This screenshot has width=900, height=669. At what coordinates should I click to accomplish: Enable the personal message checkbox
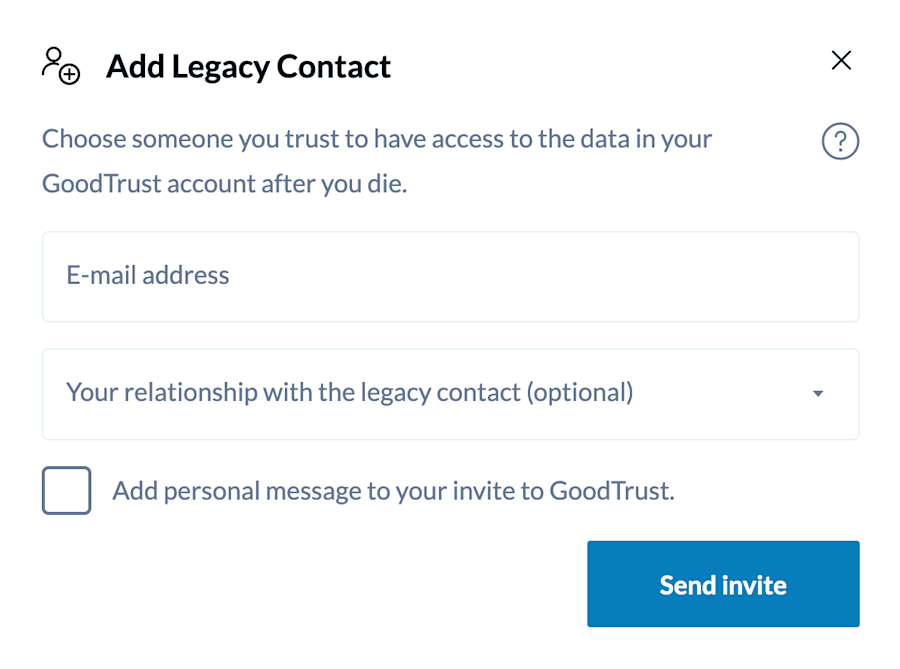click(x=67, y=491)
